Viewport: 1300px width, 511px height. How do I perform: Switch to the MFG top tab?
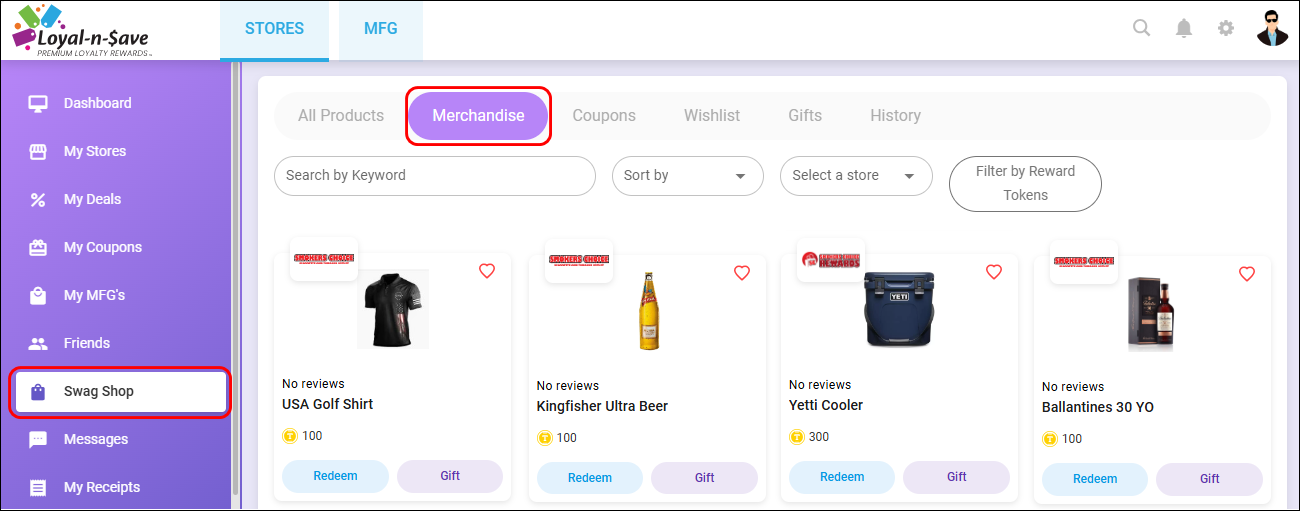[380, 29]
